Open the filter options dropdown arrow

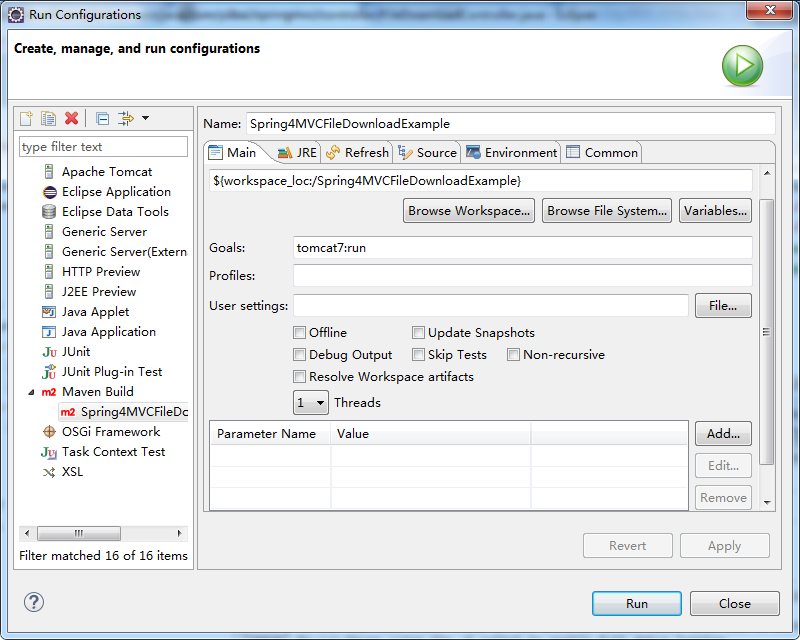click(x=145, y=118)
